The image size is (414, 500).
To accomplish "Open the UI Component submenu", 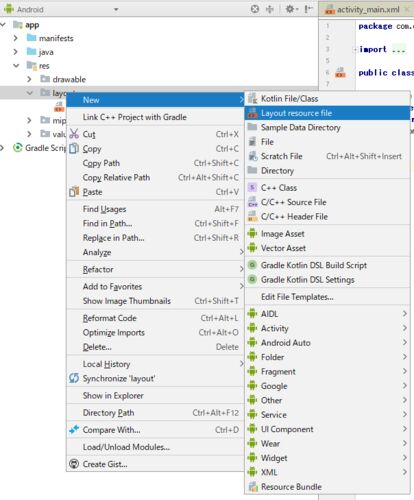I will point(327,429).
